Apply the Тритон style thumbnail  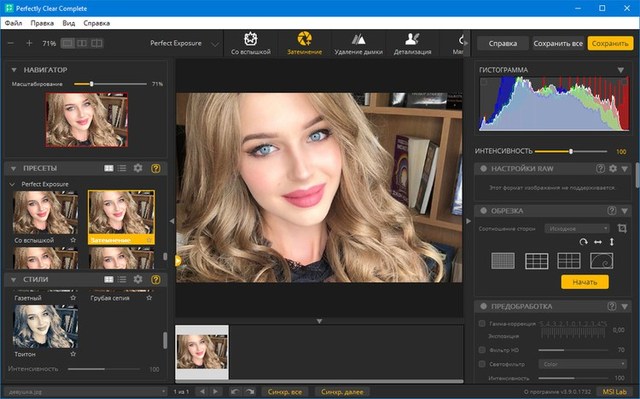45,327
